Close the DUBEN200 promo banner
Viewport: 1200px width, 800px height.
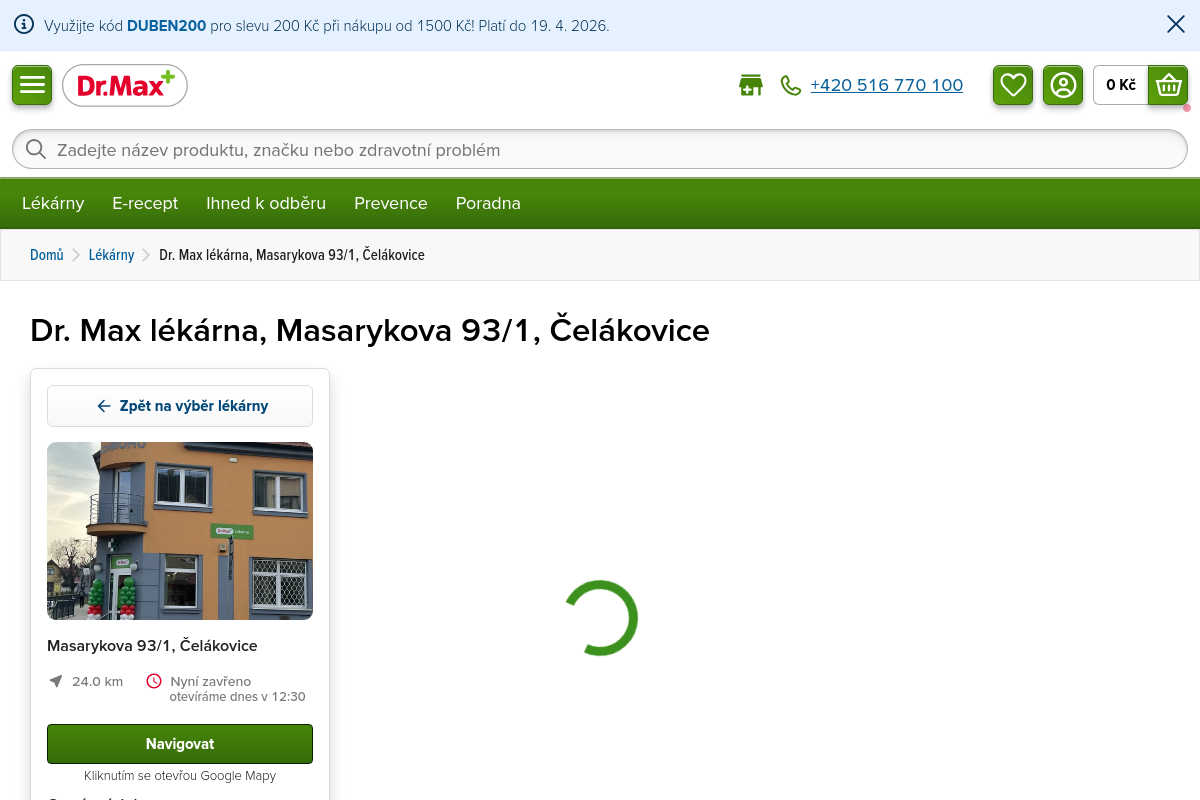(x=1176, y=25)
